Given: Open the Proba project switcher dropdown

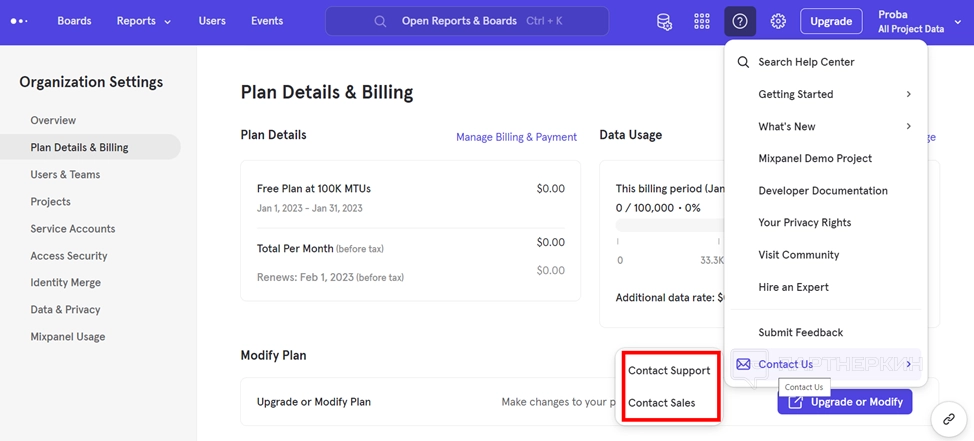Looking at the screenshot, I should click(919, 21).
